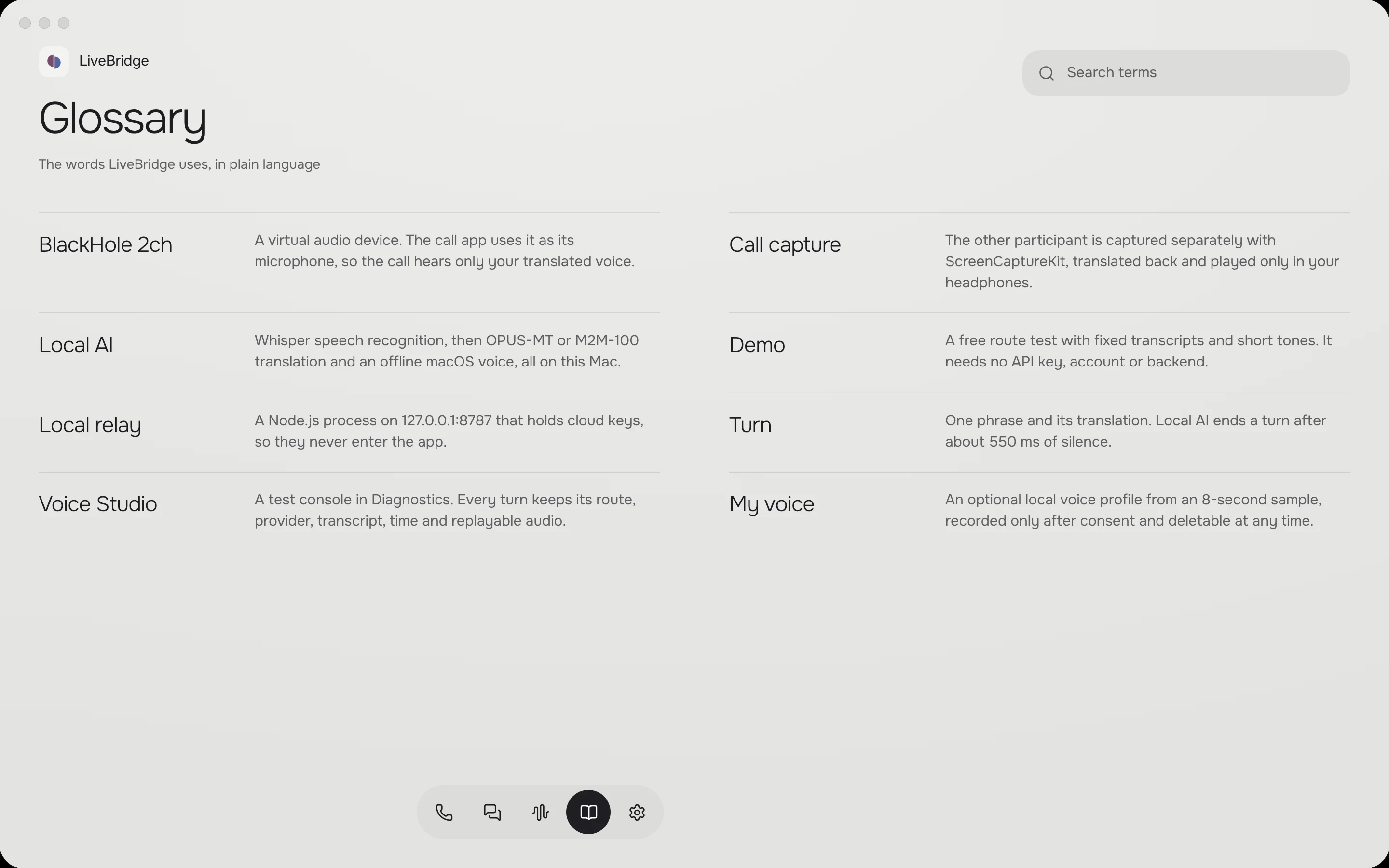Viewport: 1389px width, 868px height.
Task: Click the BlackHole 2ch term
Action: coord(106,244)
